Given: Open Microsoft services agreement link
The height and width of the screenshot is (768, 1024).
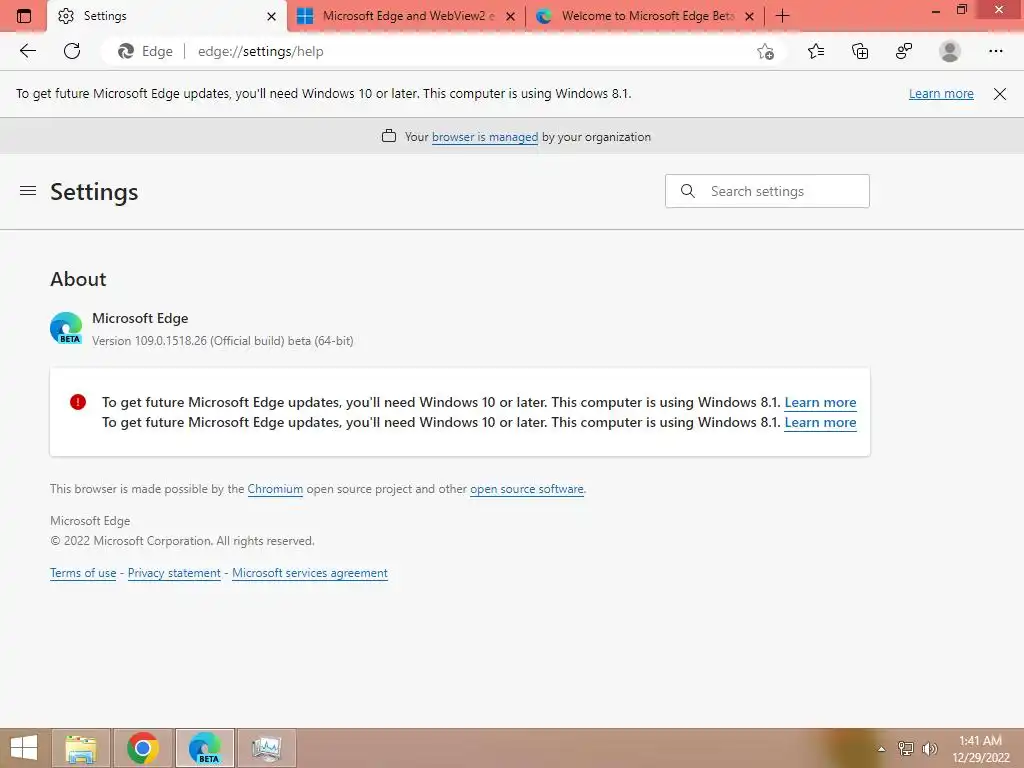Looking at the screenshot, I should point(310,573).
